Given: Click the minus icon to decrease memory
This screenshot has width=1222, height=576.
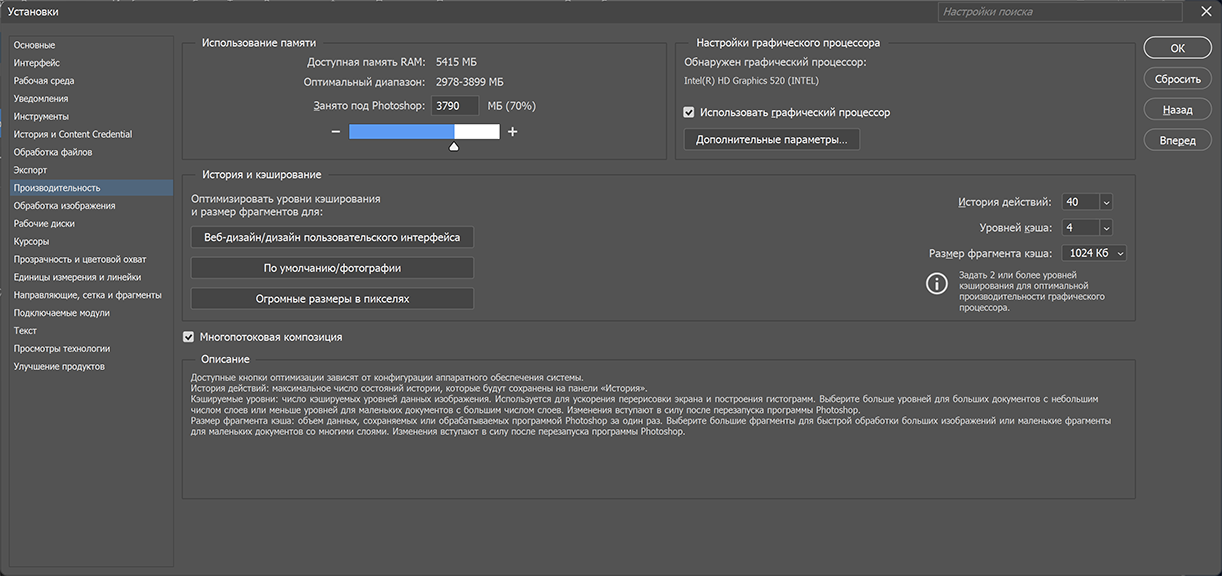Looking at the screenshot, I should coord(336,132).
